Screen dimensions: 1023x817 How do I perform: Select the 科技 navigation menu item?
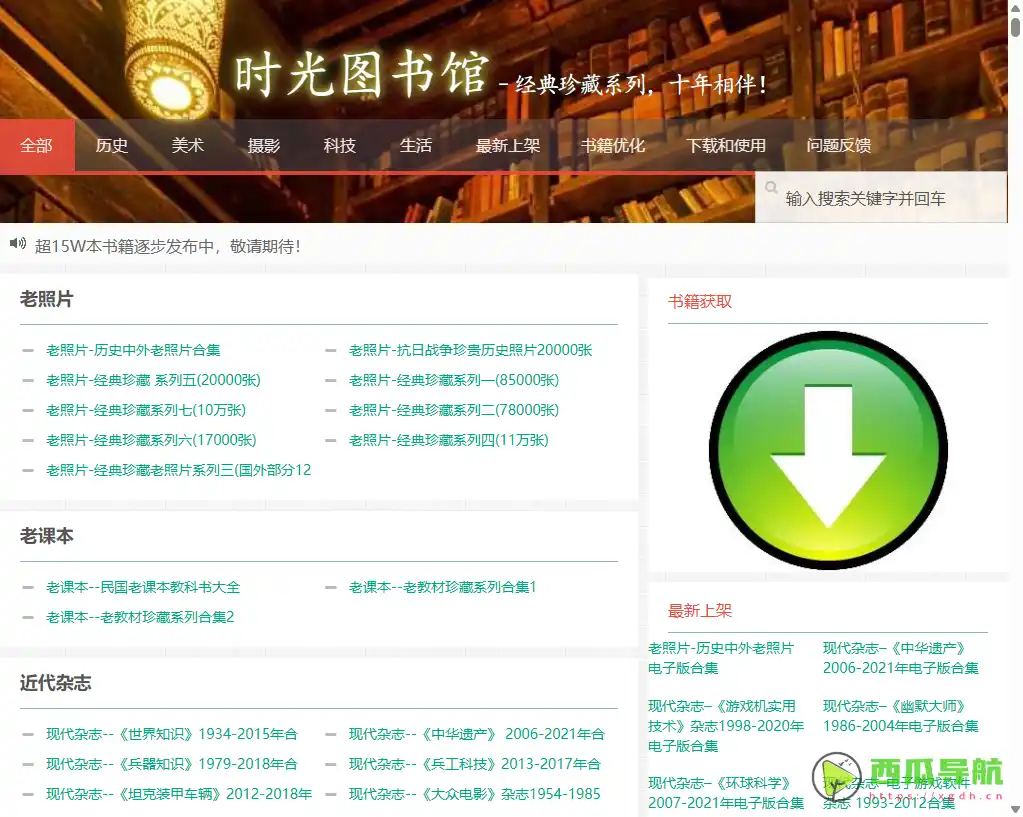(340, 145)
